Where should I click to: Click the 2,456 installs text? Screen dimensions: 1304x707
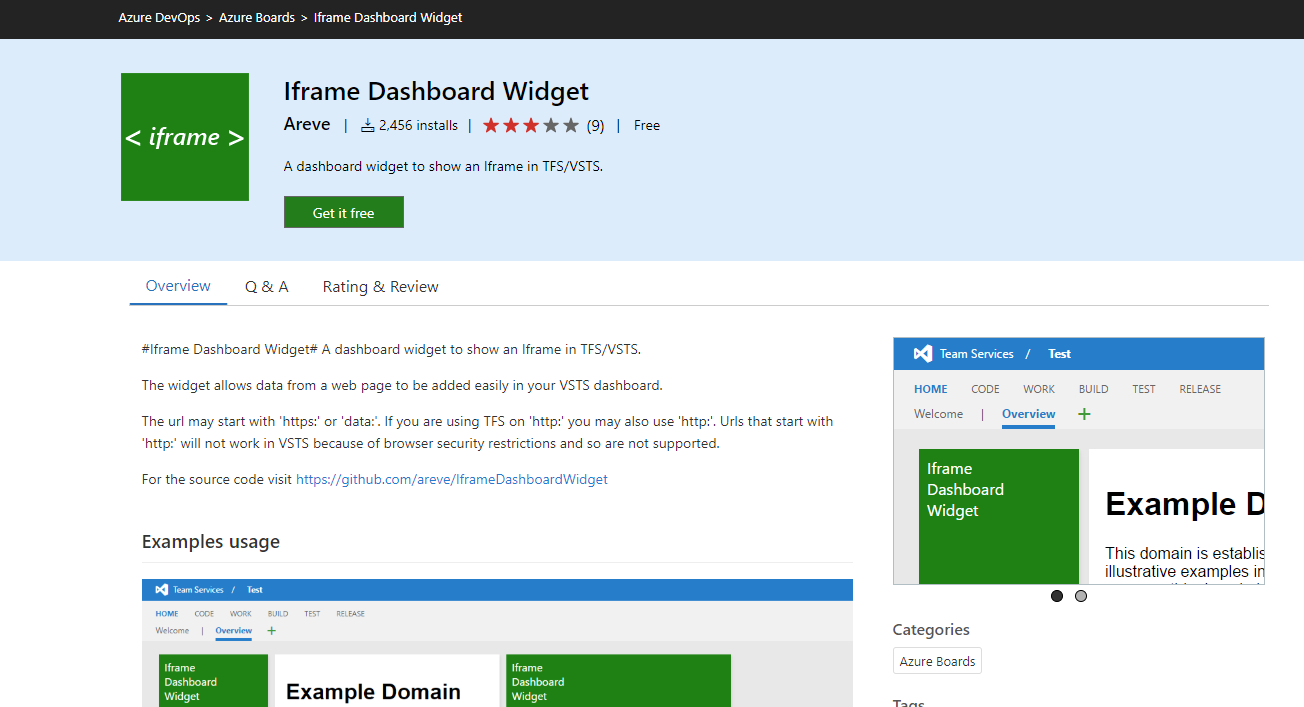click(418, 125)
